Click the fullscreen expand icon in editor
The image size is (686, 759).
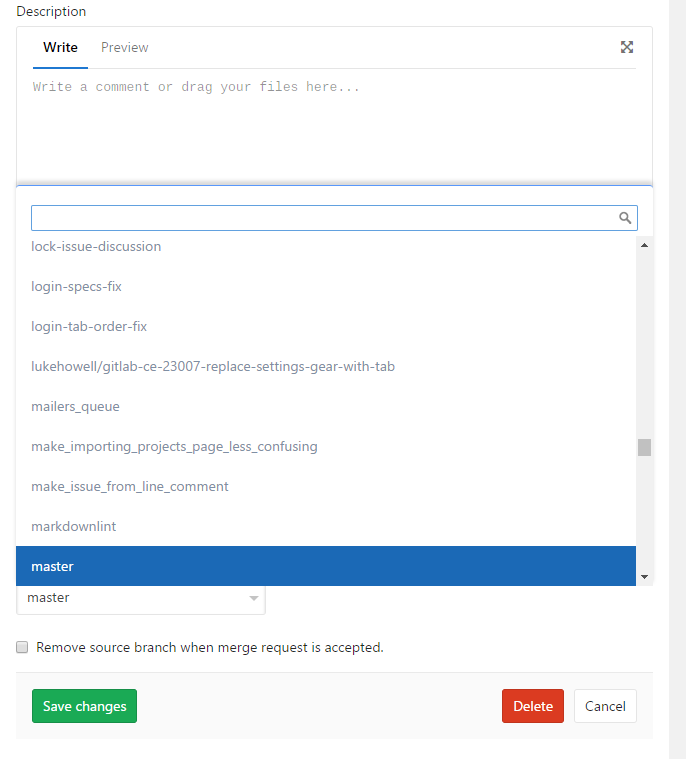(x=627, y=47)
